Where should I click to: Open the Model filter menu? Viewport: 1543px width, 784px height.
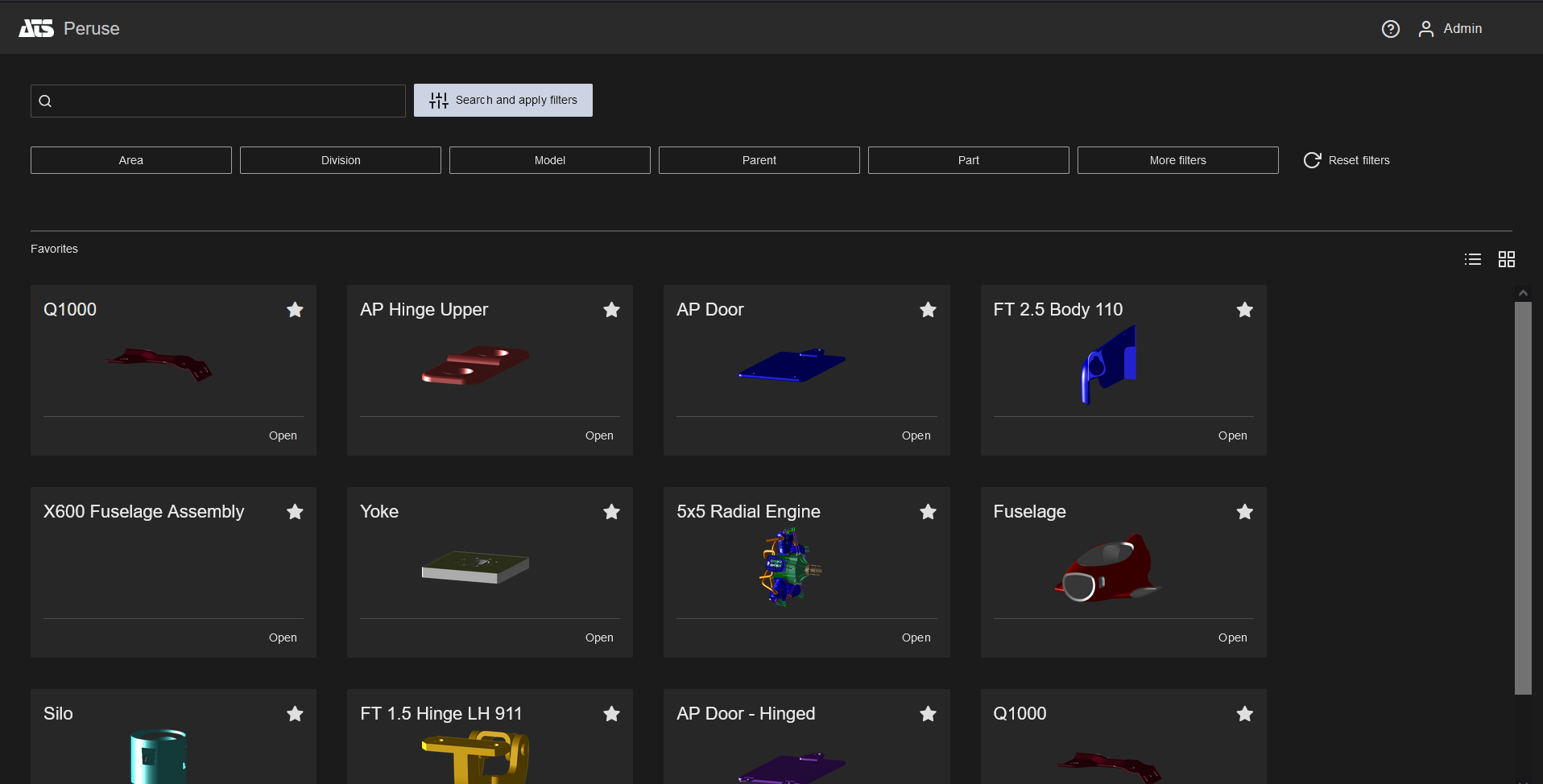pos(550,160)
